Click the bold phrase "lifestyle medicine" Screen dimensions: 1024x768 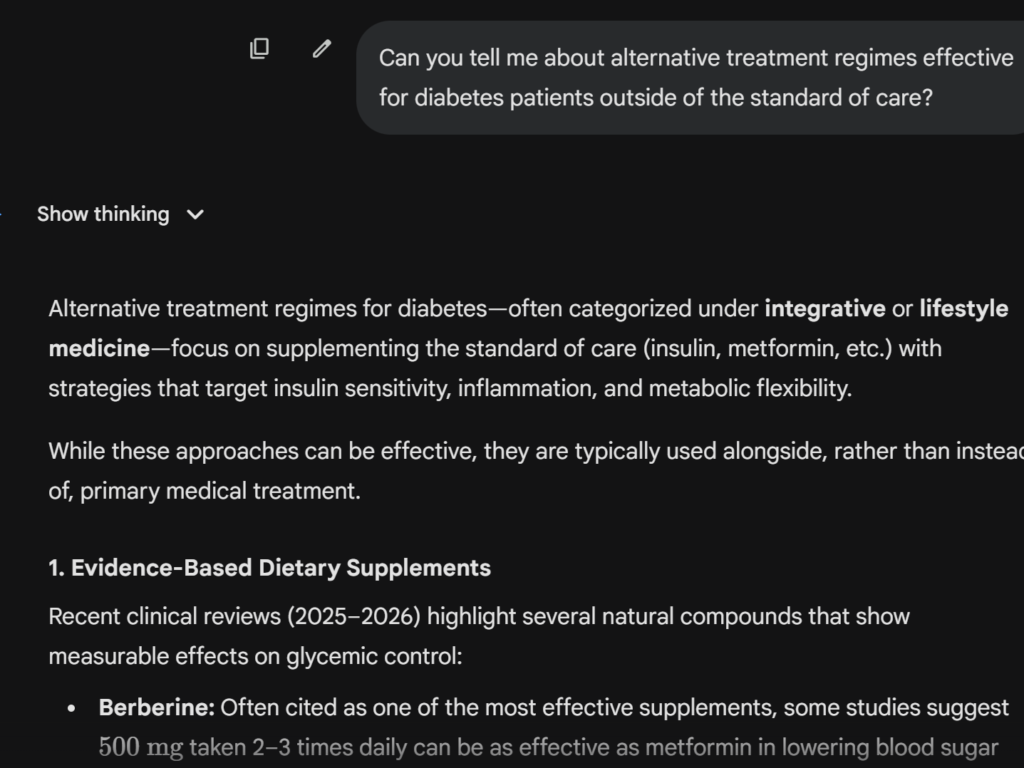(963, 309)
